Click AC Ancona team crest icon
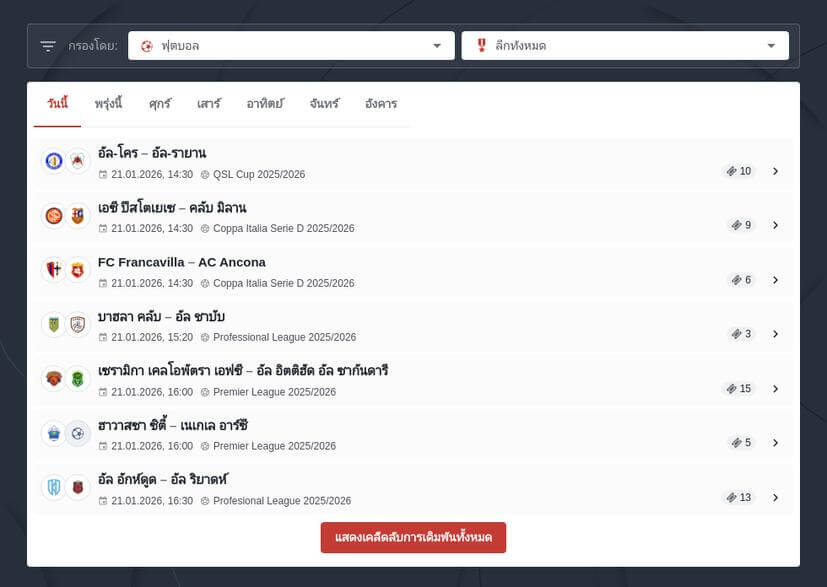827x587 pixels. (x=78, y=270)
